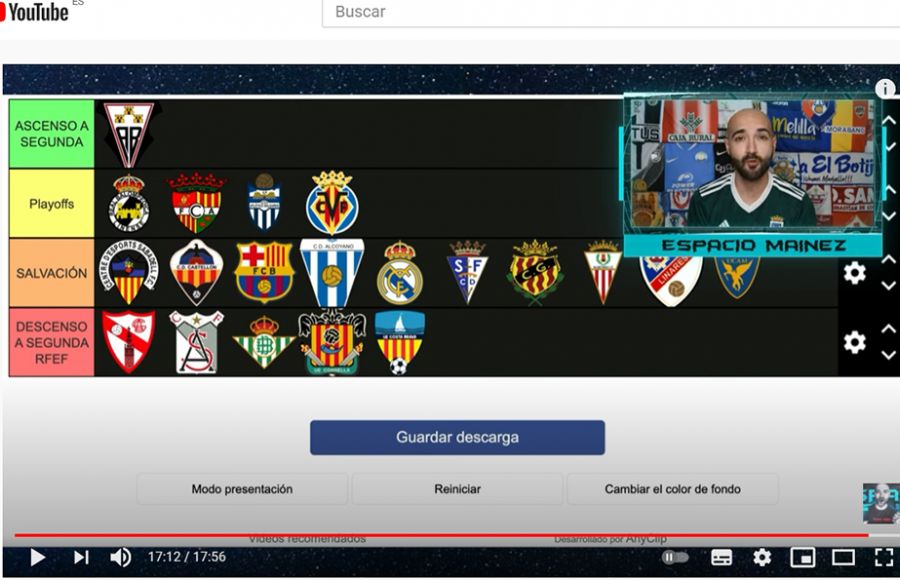Click Cambiar el color de fondo
Viewport: 900px width, 580px height.
point(673,489)
